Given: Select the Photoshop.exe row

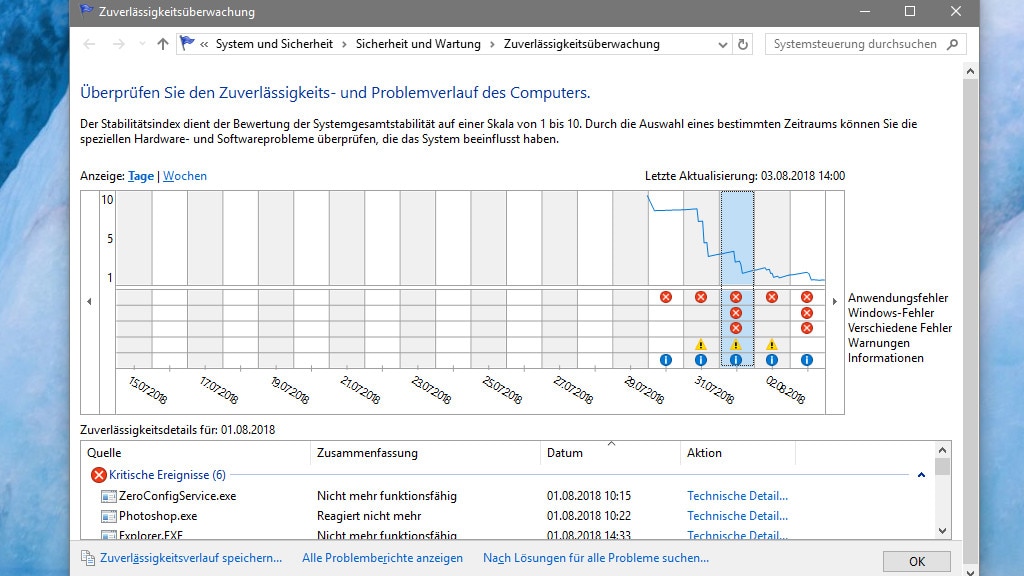Looking at the screenshot, I should (509, 516).
